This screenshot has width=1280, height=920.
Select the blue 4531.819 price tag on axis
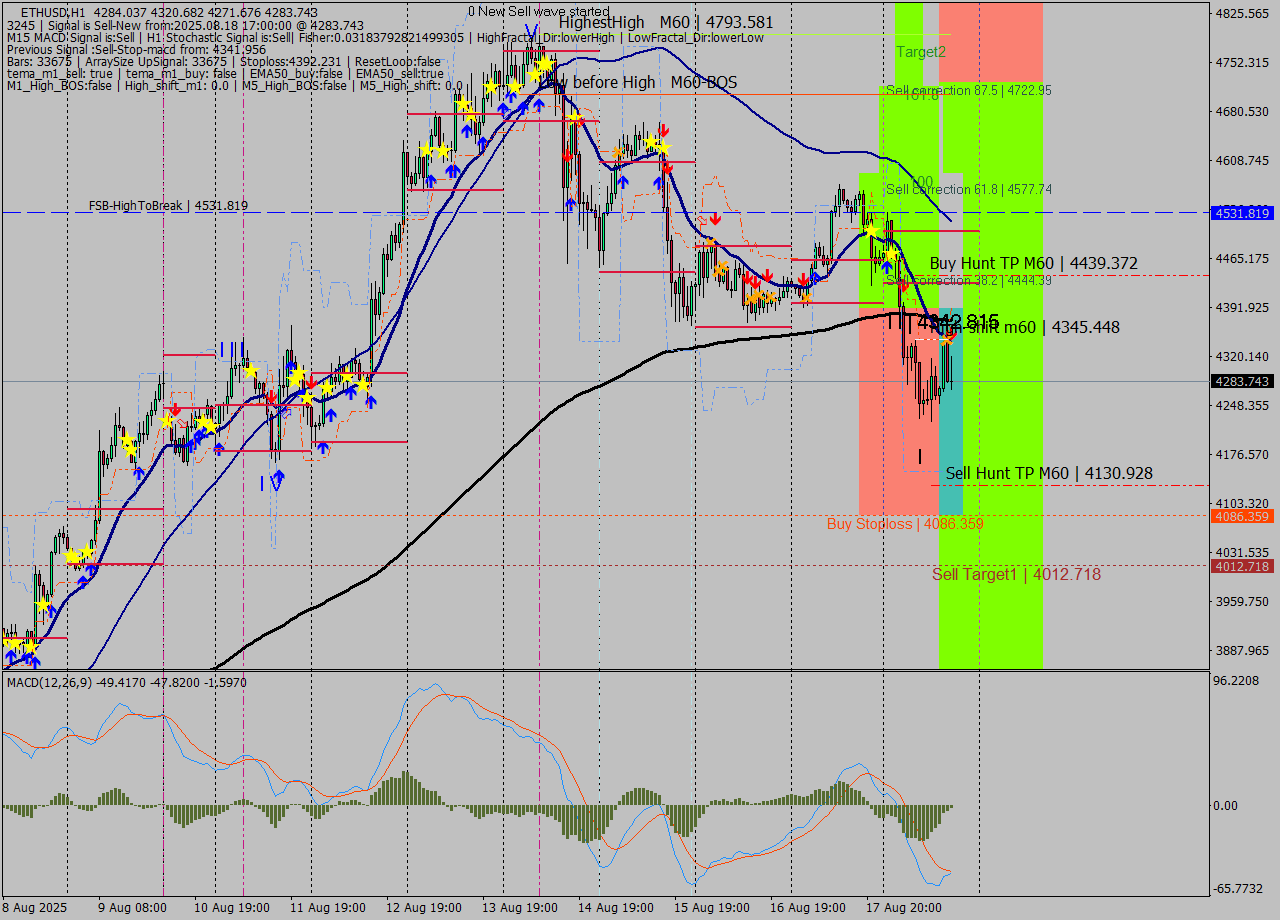click(1241, 213)
